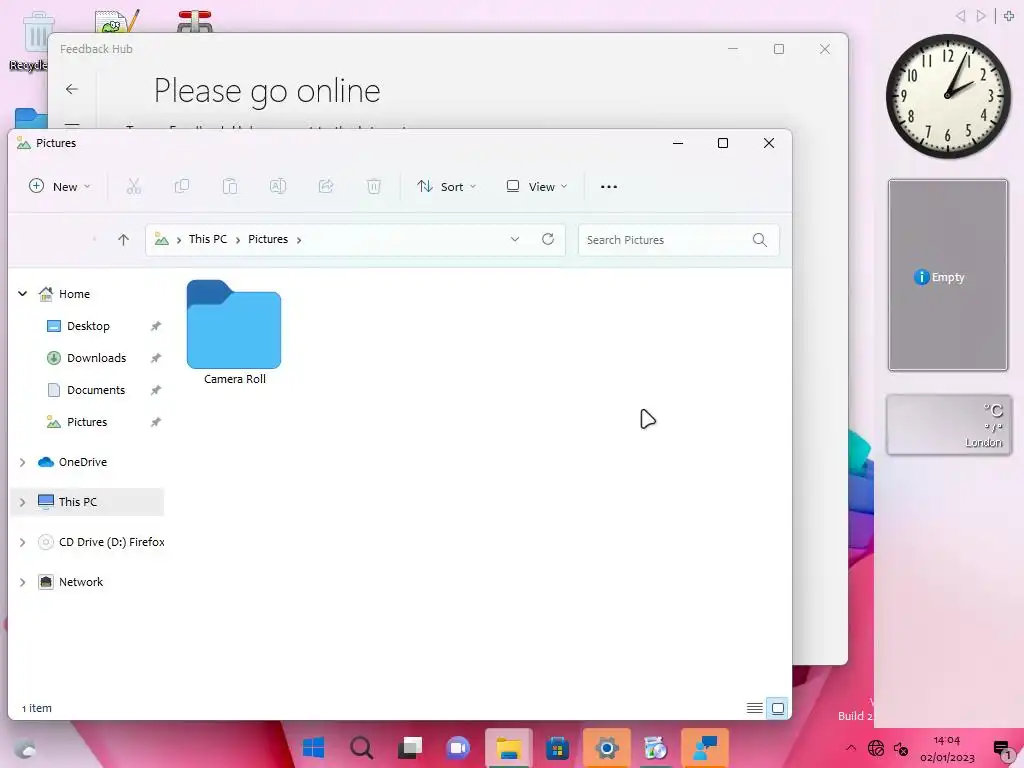Click the network globe tray icon

pos(876,748)
